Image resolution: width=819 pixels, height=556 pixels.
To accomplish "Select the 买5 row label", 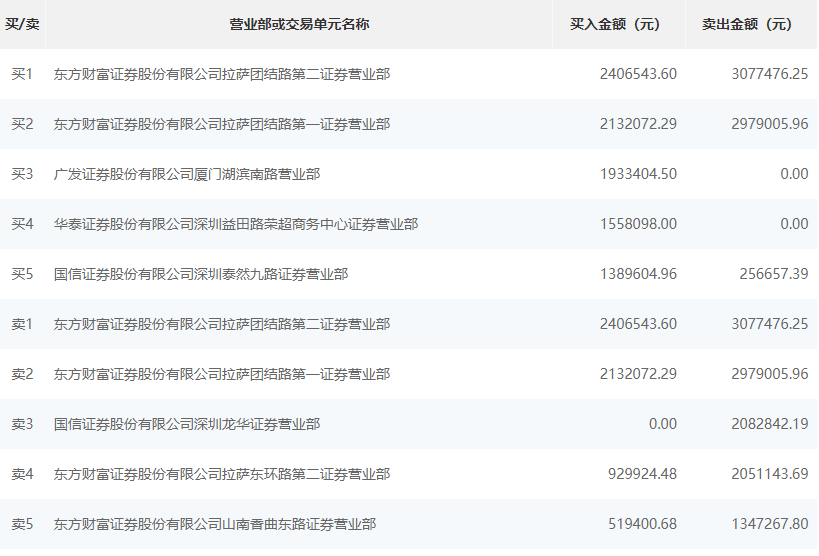I will (22, 274).
